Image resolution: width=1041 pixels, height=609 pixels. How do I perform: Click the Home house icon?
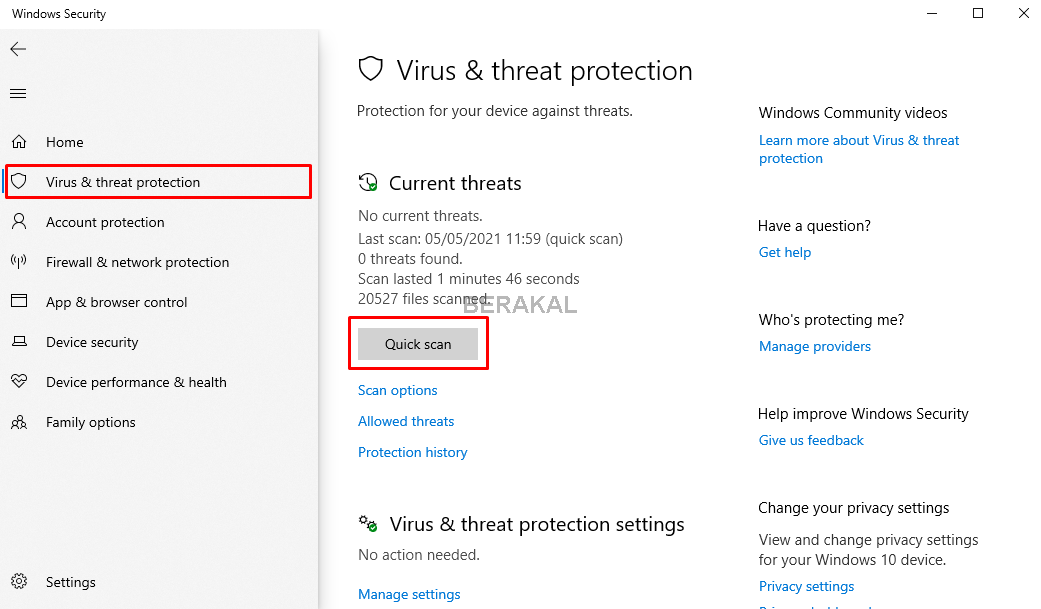[x=19, y=142]
